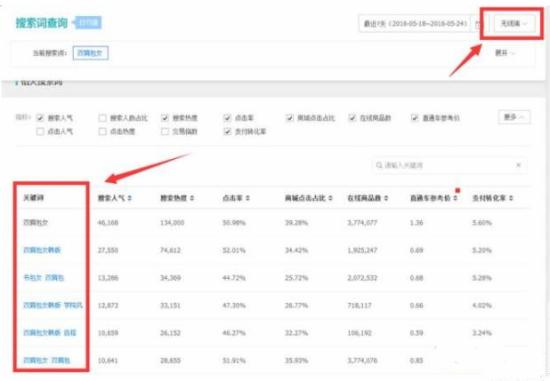Uncheck the 点击率 indicator checkbox
Image resolution: width=550 pixels, height=381 pixels.
[x=227, y=118]
